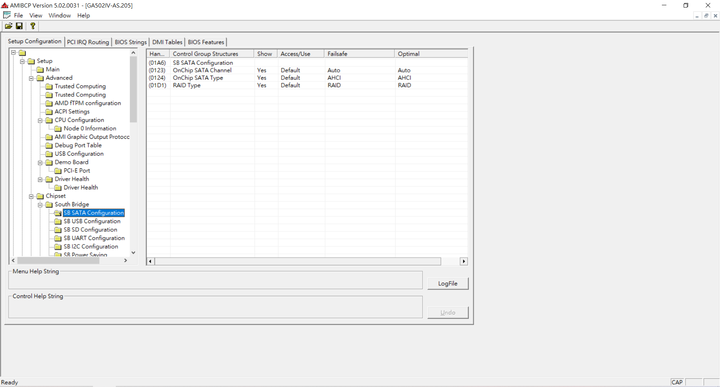Viewport: 720px width, 387px height.
Task: Select the South Bridge tree label
Action: pos(72,204)
